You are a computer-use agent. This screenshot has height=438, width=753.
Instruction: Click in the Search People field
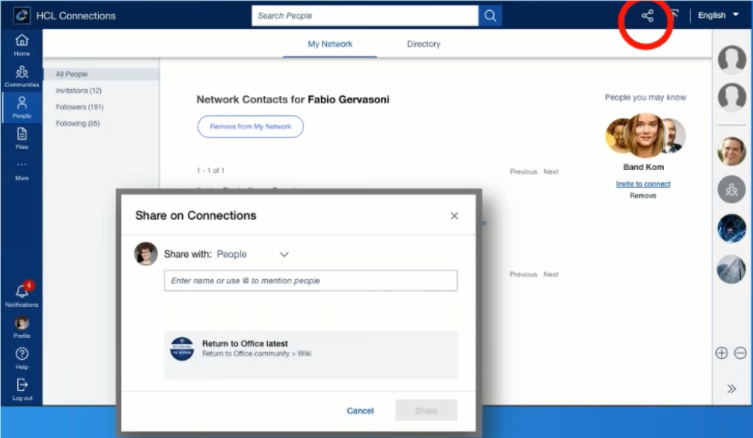pyautogui.click(x=365, y=16)
